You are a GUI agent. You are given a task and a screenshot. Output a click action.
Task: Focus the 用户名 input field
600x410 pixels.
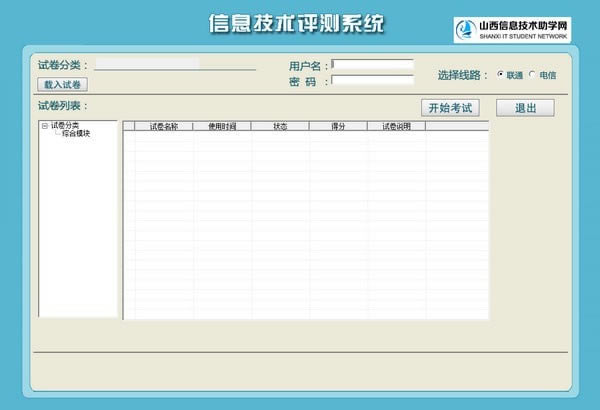coord(372,65)
